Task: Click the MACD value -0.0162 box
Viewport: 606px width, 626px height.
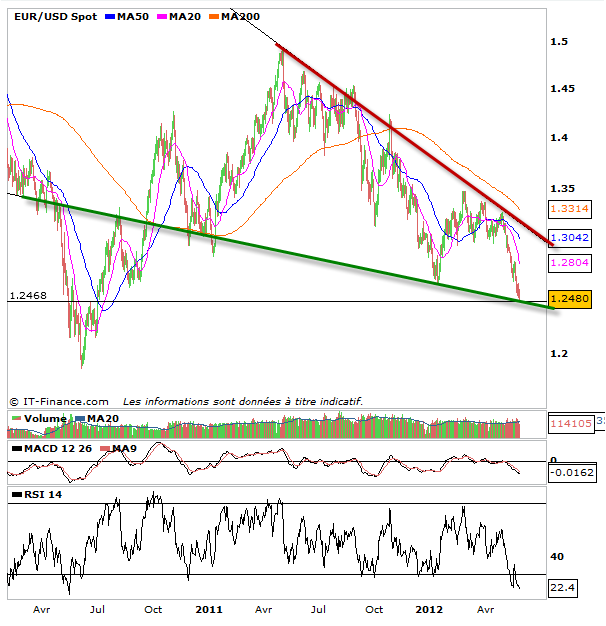Action: point(571,472)
